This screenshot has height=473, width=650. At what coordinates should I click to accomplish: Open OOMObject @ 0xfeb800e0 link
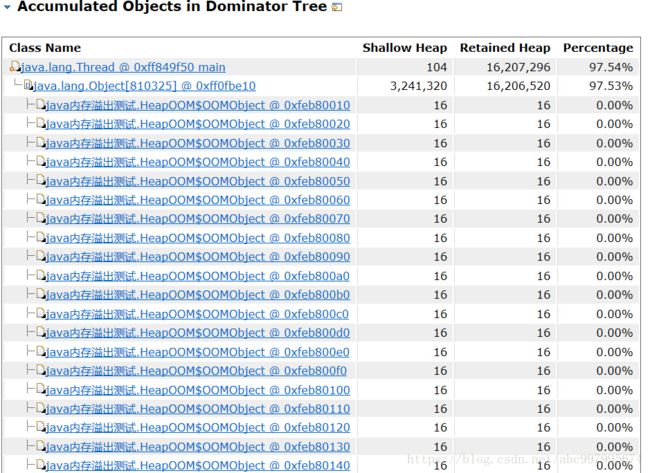pyautogui.click(x=198, y=352)
